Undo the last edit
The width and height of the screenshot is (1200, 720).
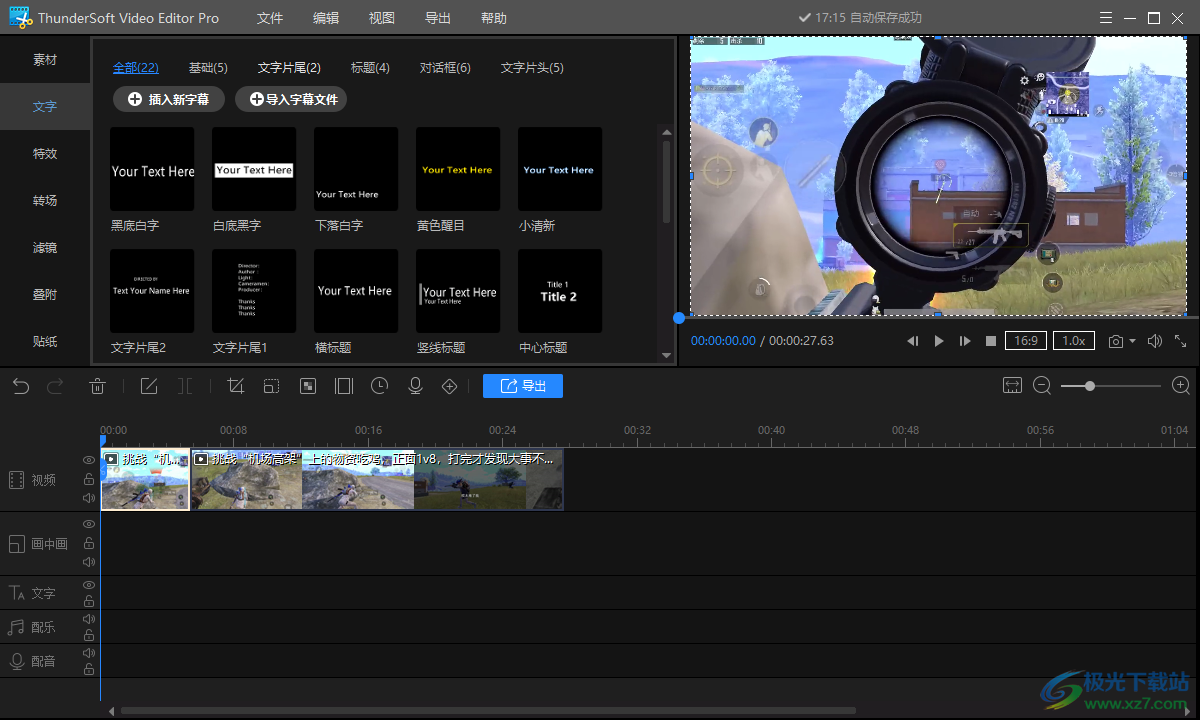click(x=21, y=386)
